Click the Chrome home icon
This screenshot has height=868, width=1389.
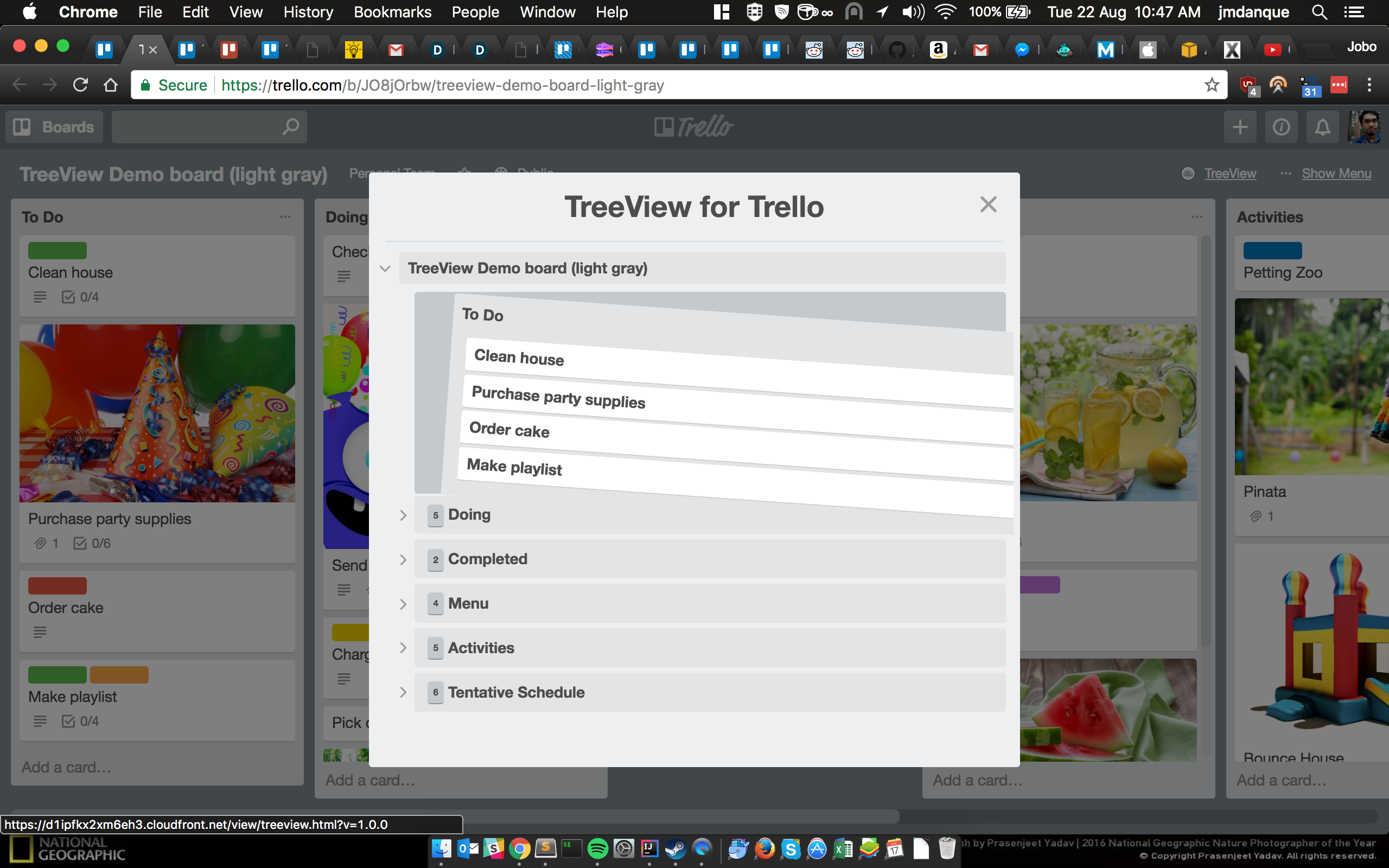point(110,85)
